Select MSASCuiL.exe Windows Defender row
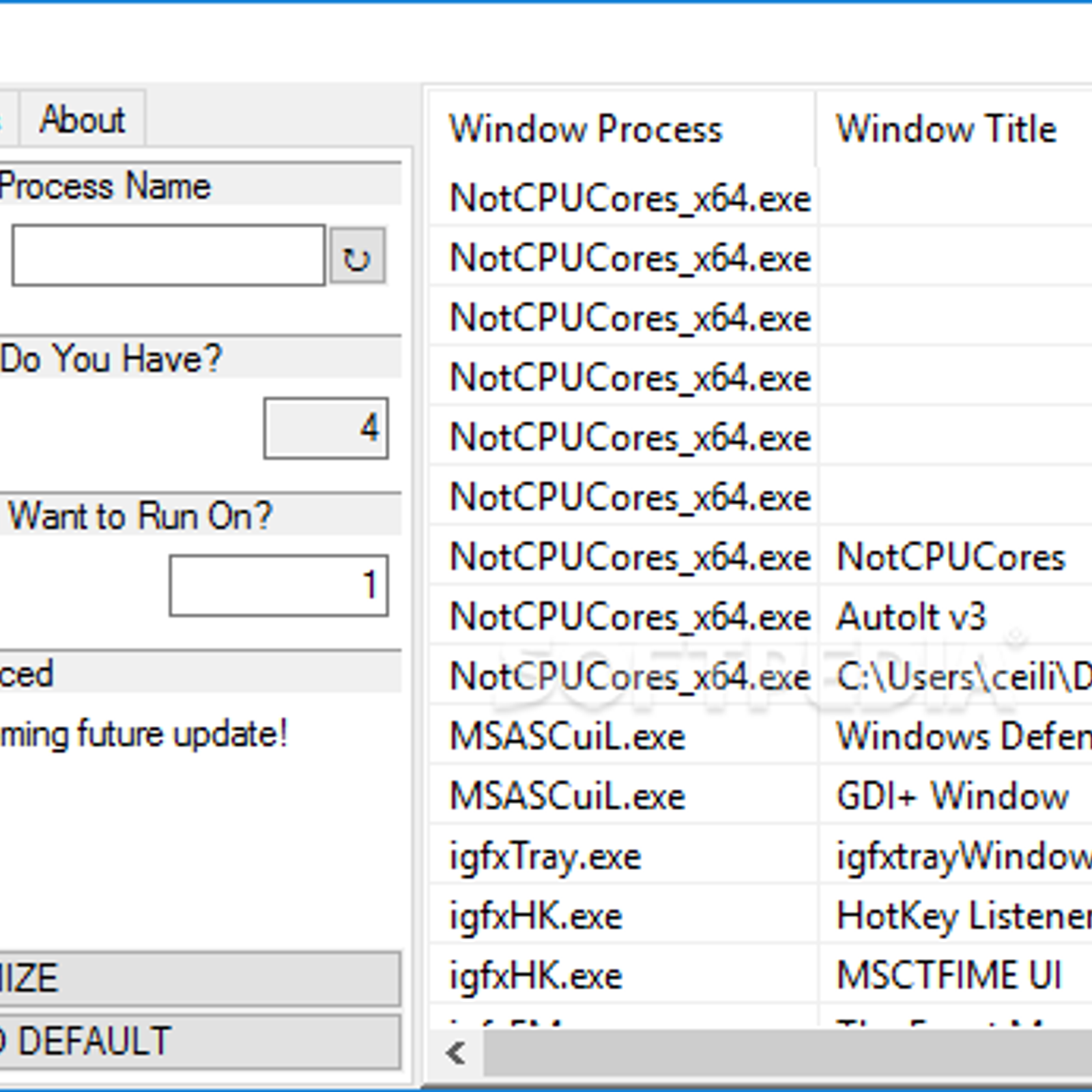 coord(760,737)
